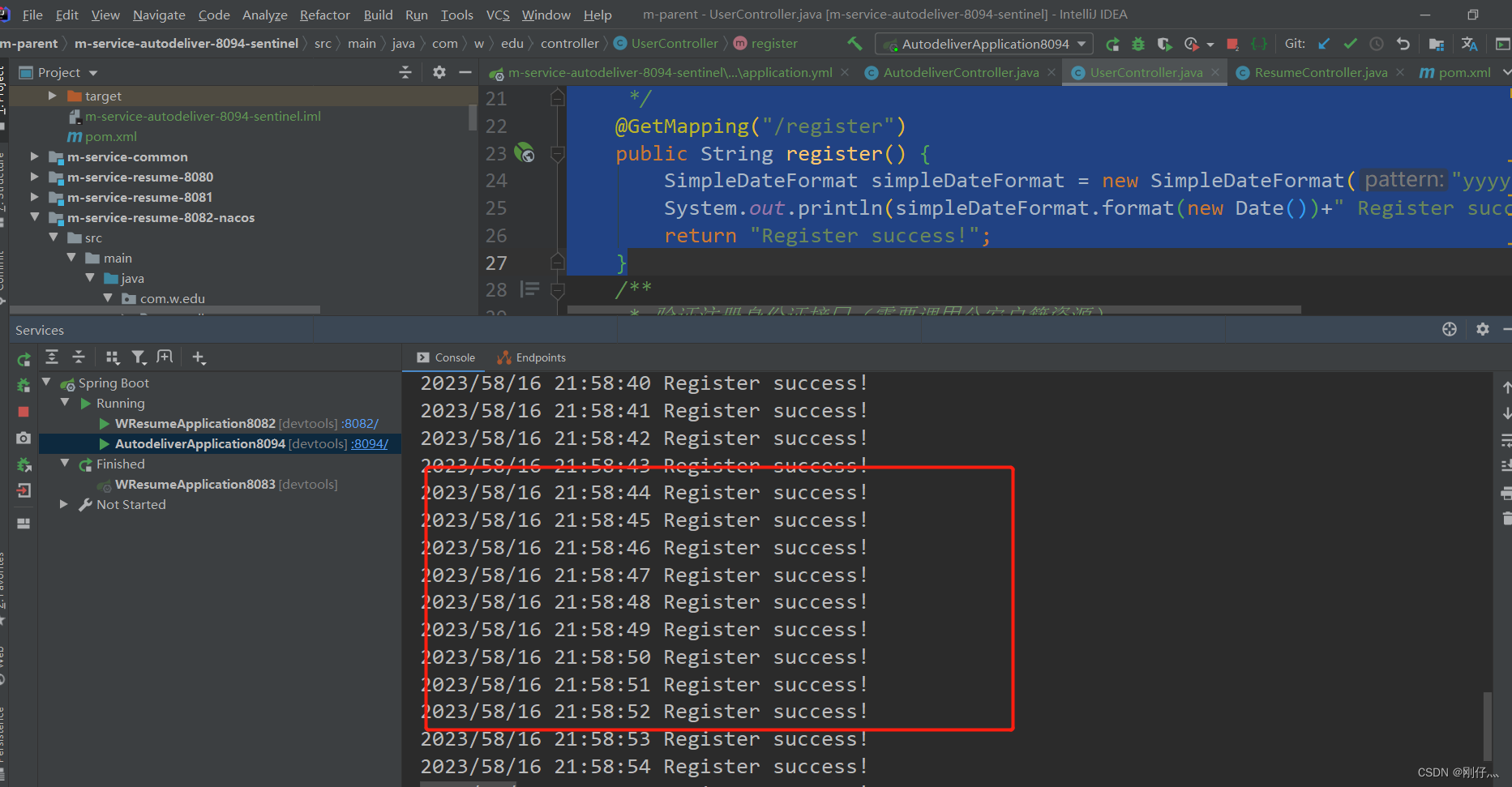1512x787 pixels.
Task: Toggle soft-wrap in the console output
Action: (1506, 439)
